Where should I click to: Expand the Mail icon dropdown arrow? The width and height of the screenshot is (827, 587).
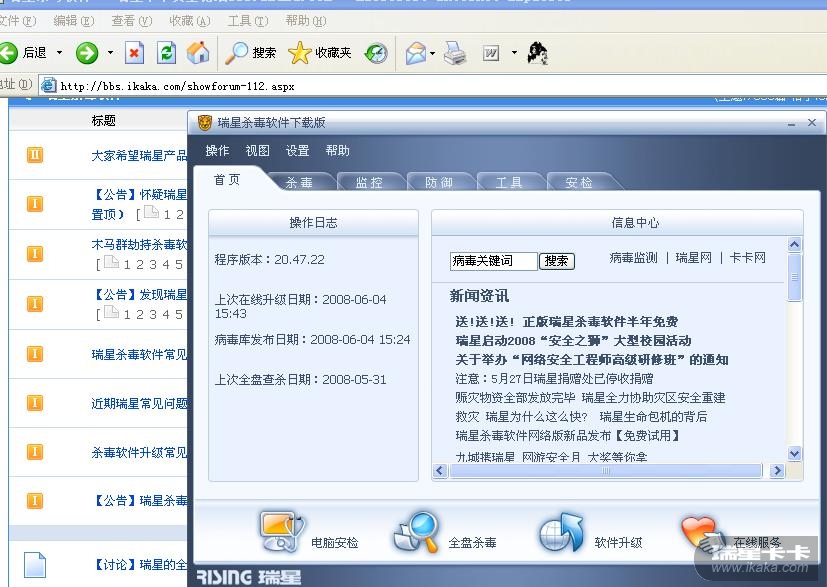(x=432, y=53)
